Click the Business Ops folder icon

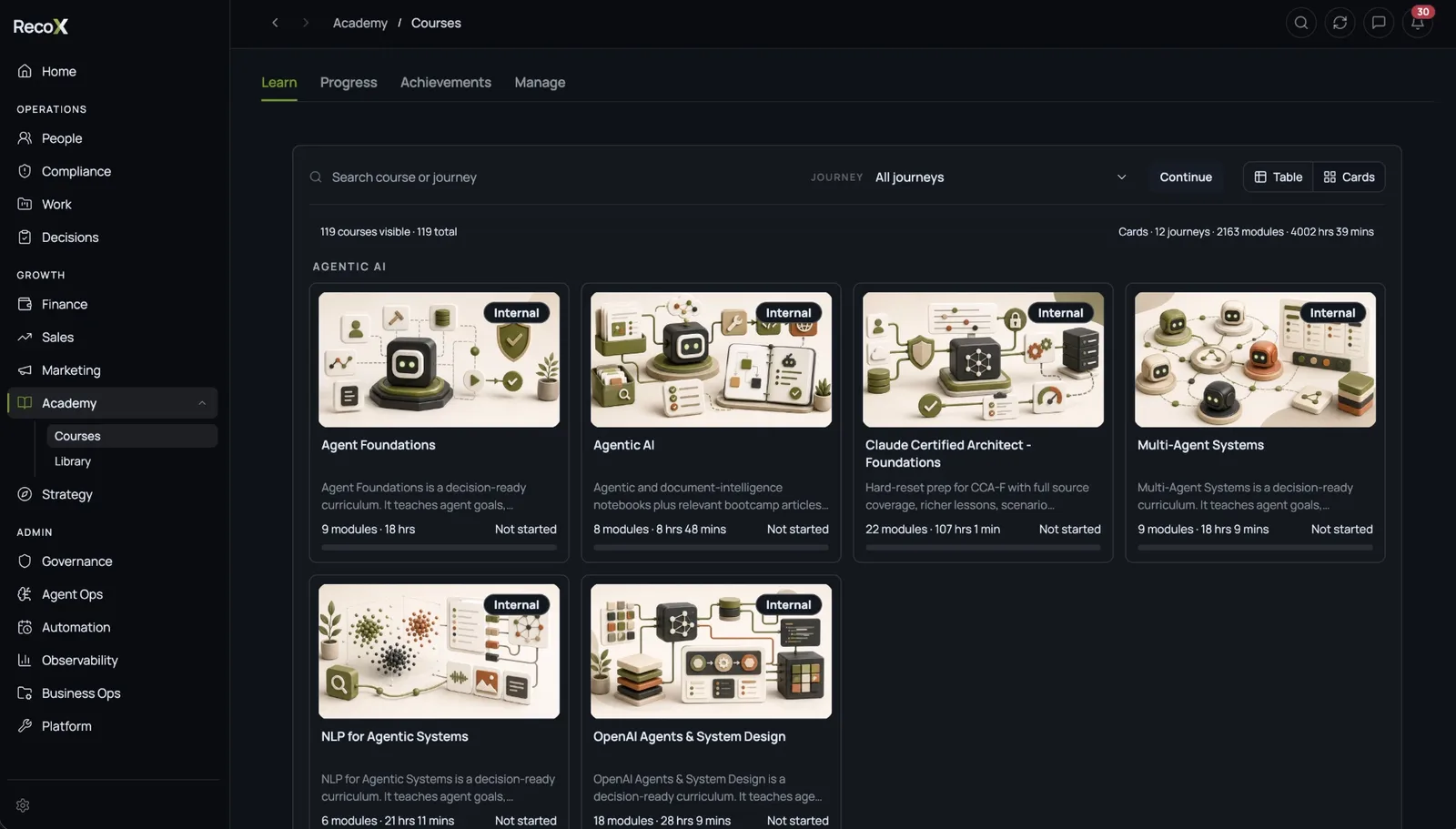point(25,693)
